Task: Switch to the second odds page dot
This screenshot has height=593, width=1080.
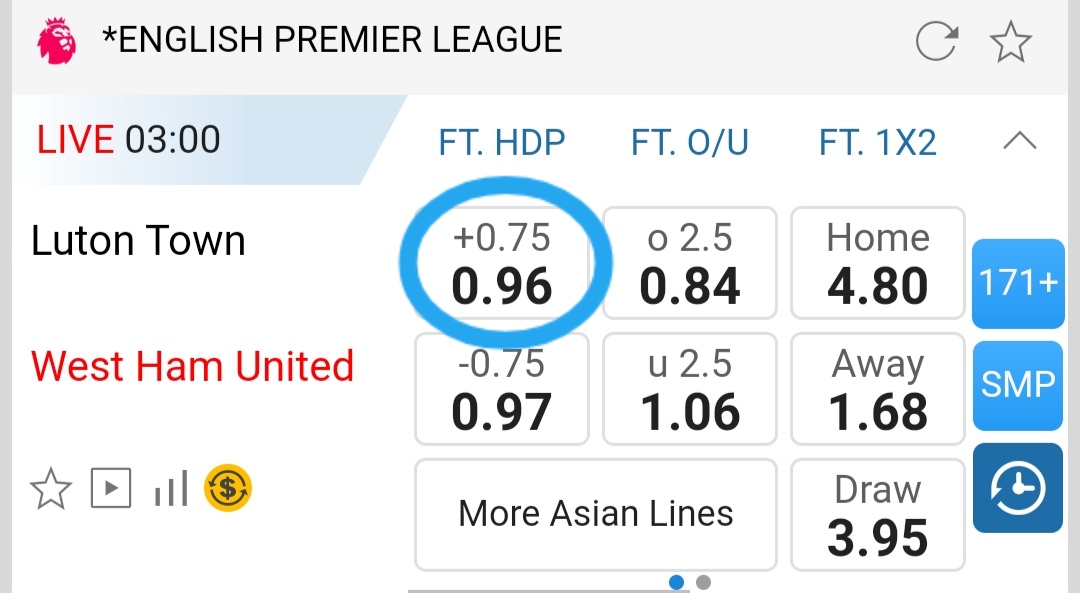Action: click(703, 582)
